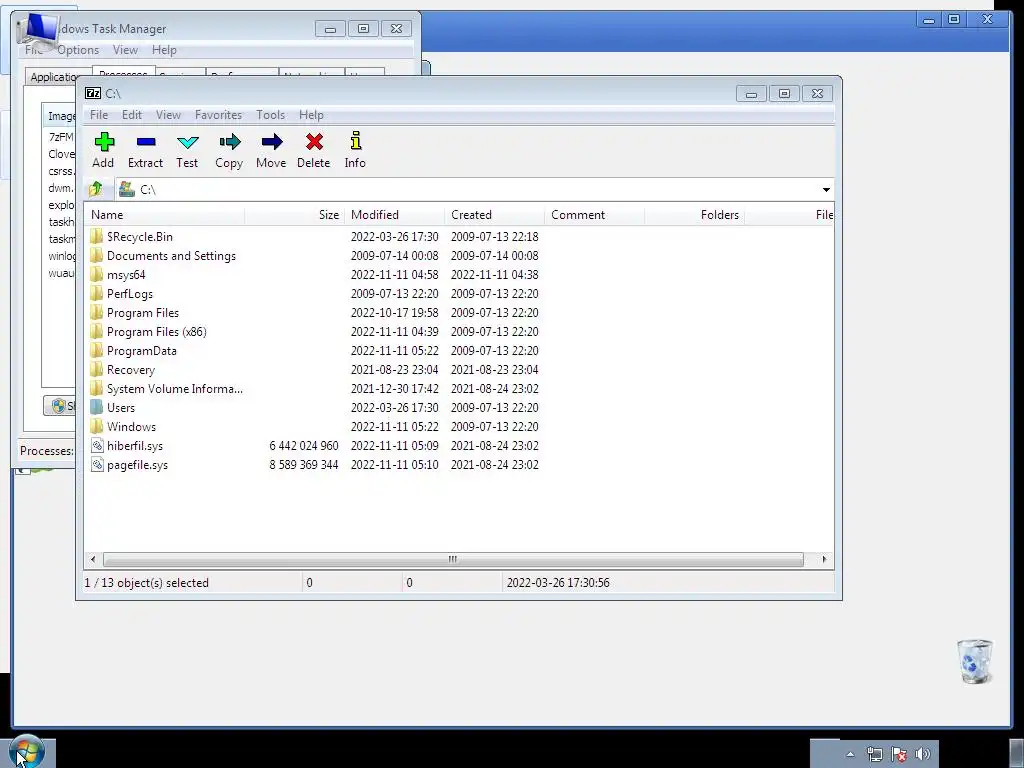Screen dimensions: 1024x768
Task: Click the scroll right arrow
Action: 824,560
